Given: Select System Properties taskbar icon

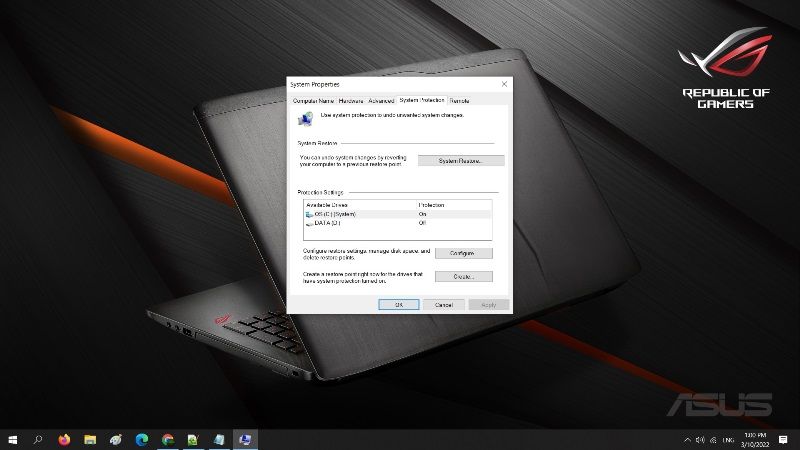Looking at the screenshot, I should point(245,439).
